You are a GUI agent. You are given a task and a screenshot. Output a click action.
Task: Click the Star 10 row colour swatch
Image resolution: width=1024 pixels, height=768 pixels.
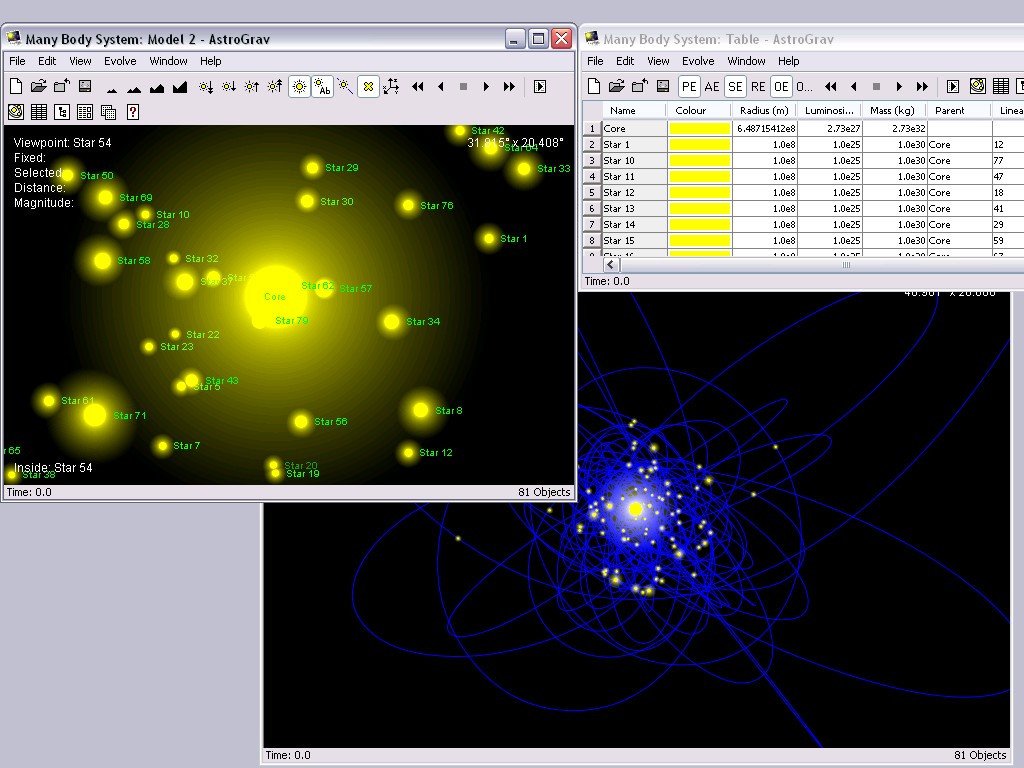pyautogui.click(x=699, y=161)
